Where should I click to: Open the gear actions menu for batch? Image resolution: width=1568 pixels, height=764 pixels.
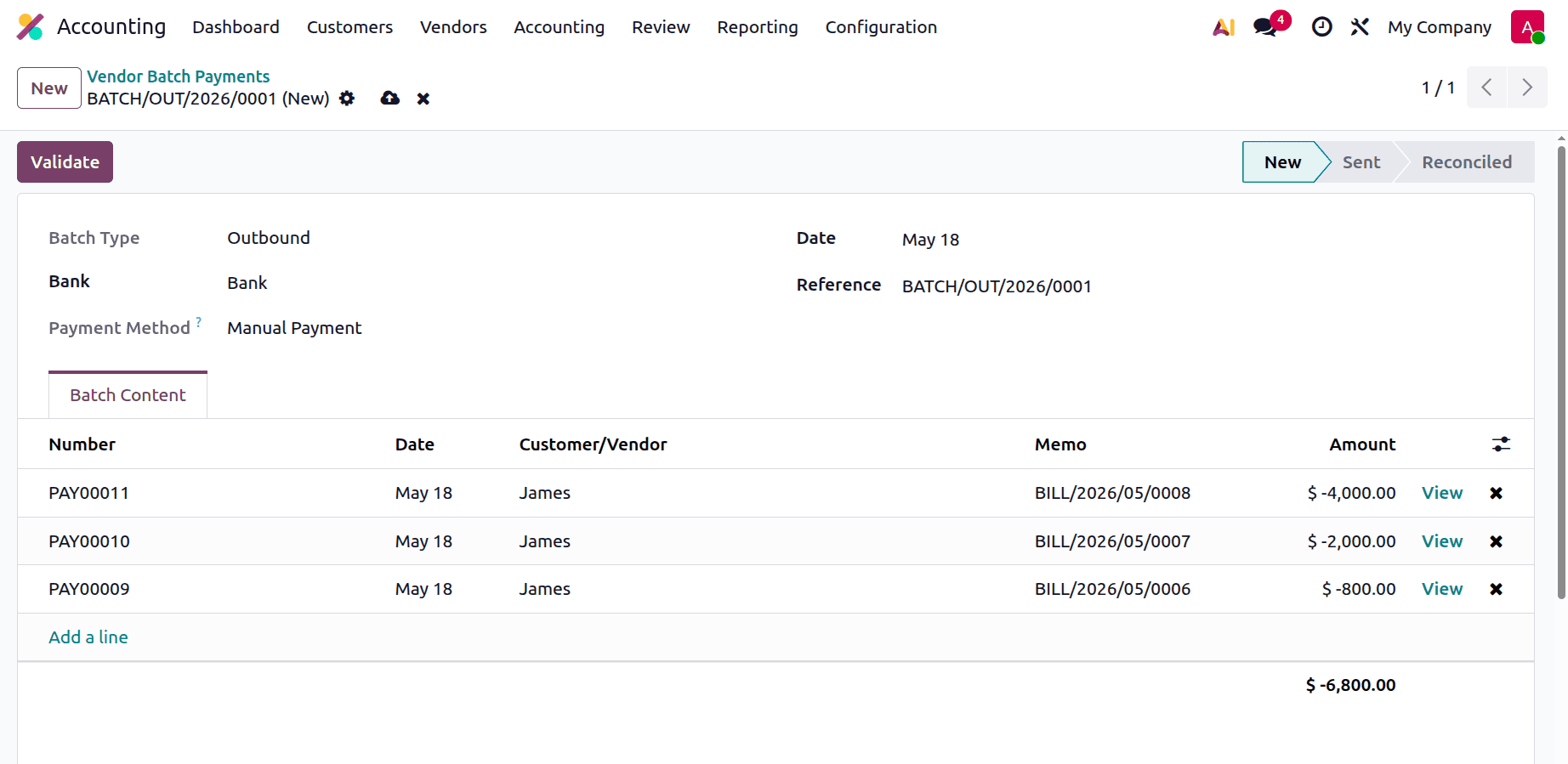click(x=347, y=99)
